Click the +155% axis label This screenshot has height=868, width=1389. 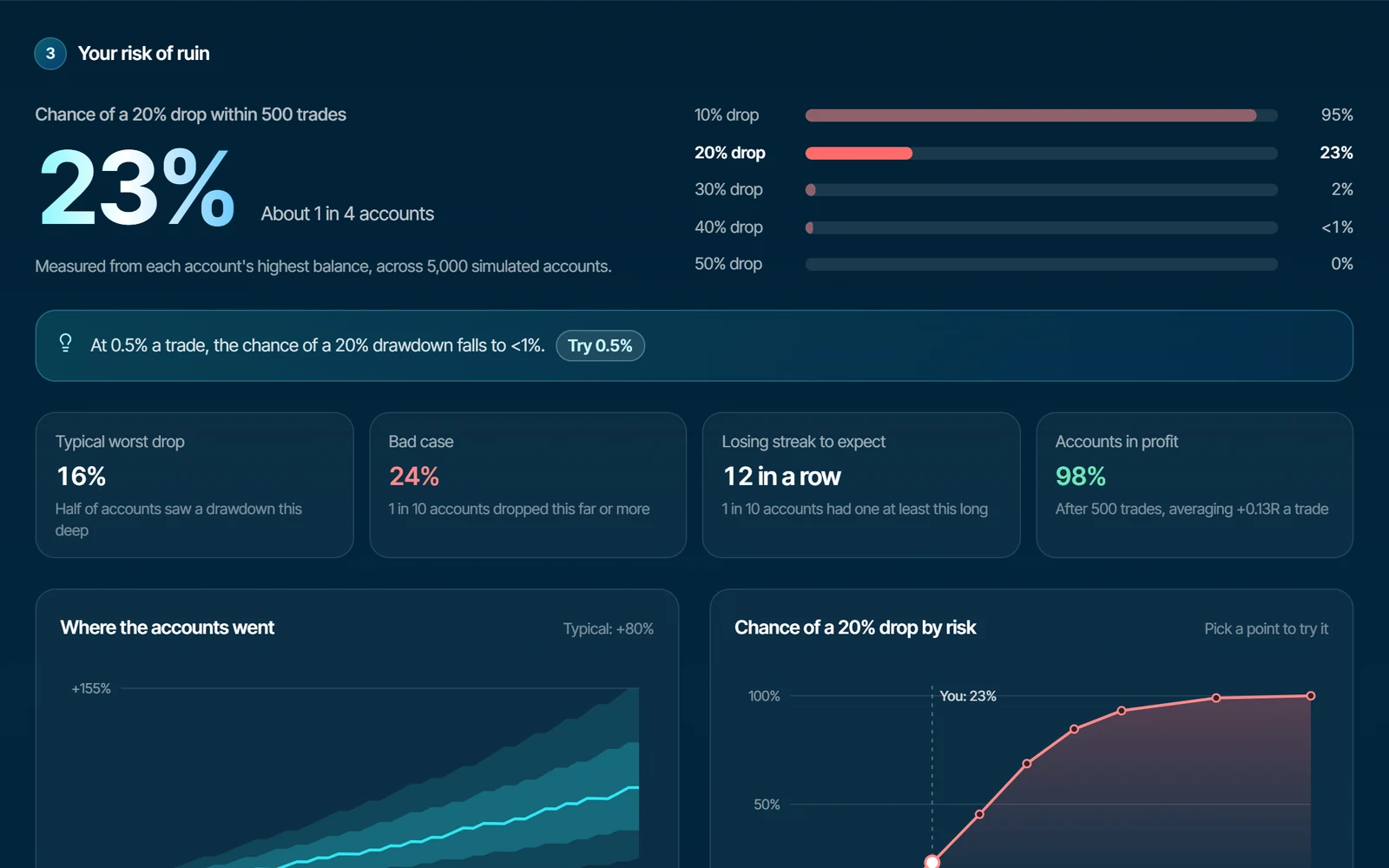91,688
